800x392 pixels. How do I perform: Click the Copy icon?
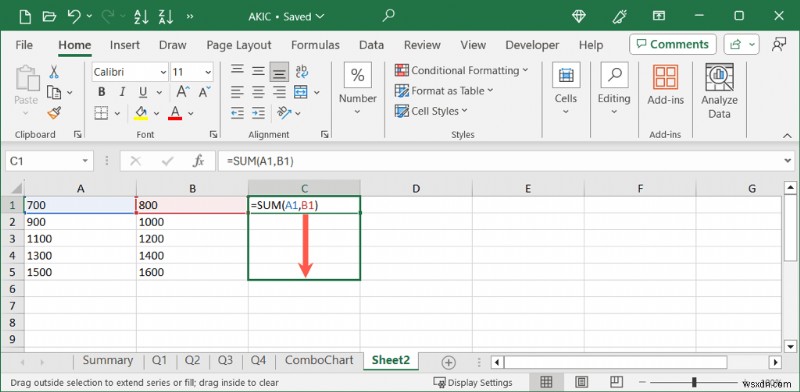(54, 92)
